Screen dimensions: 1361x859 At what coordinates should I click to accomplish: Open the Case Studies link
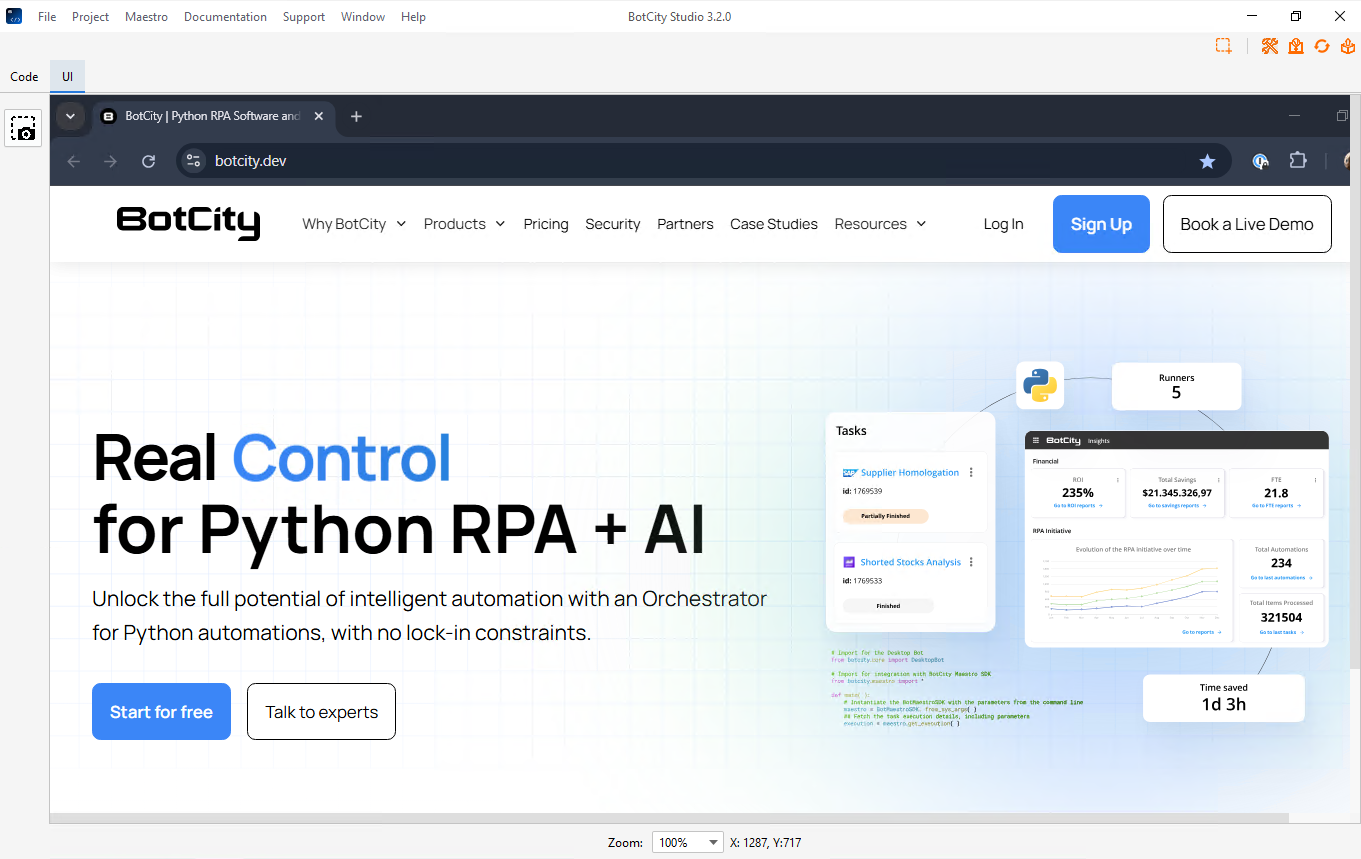[774, 224]
